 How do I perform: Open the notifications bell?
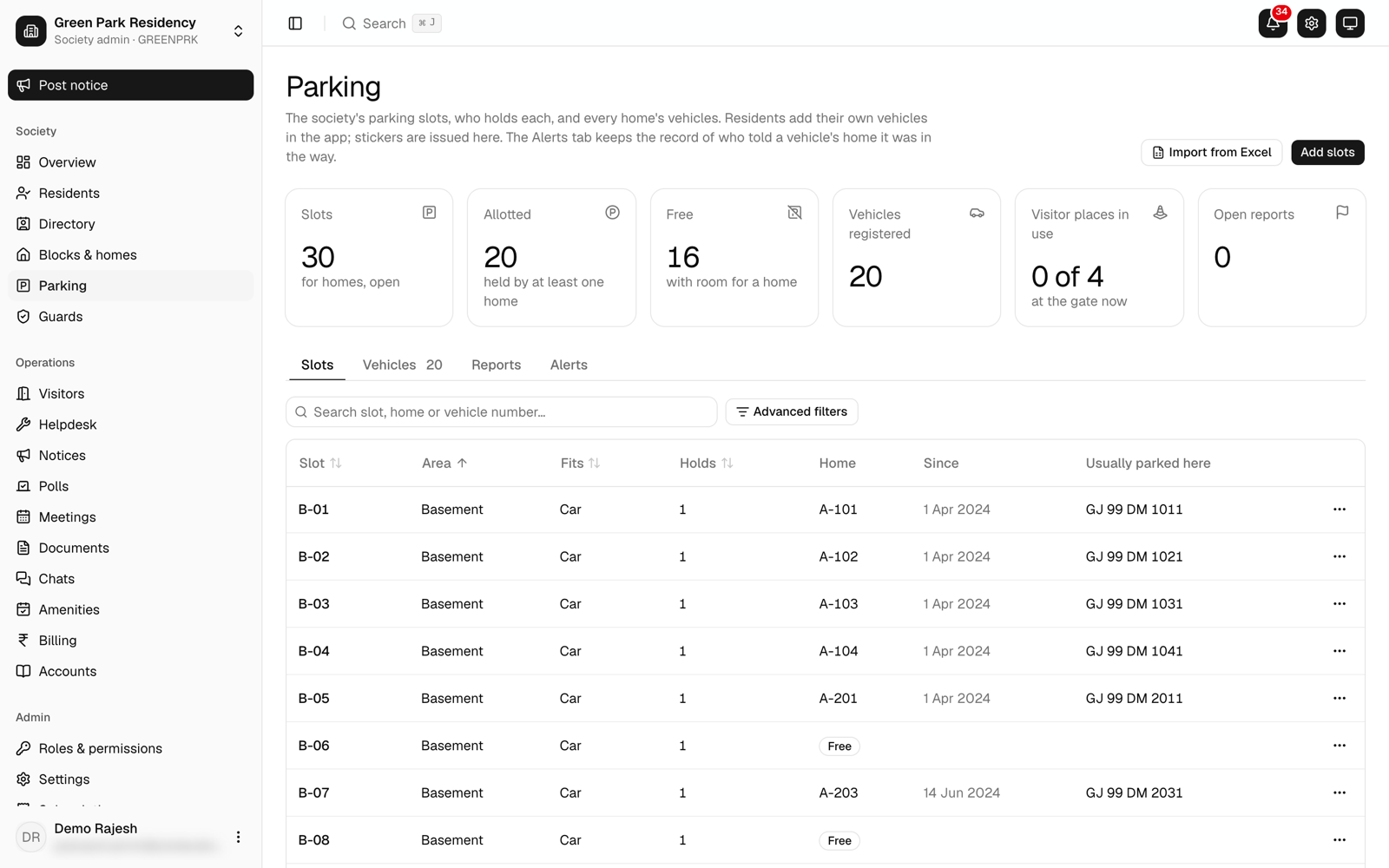coord(1273,23)
